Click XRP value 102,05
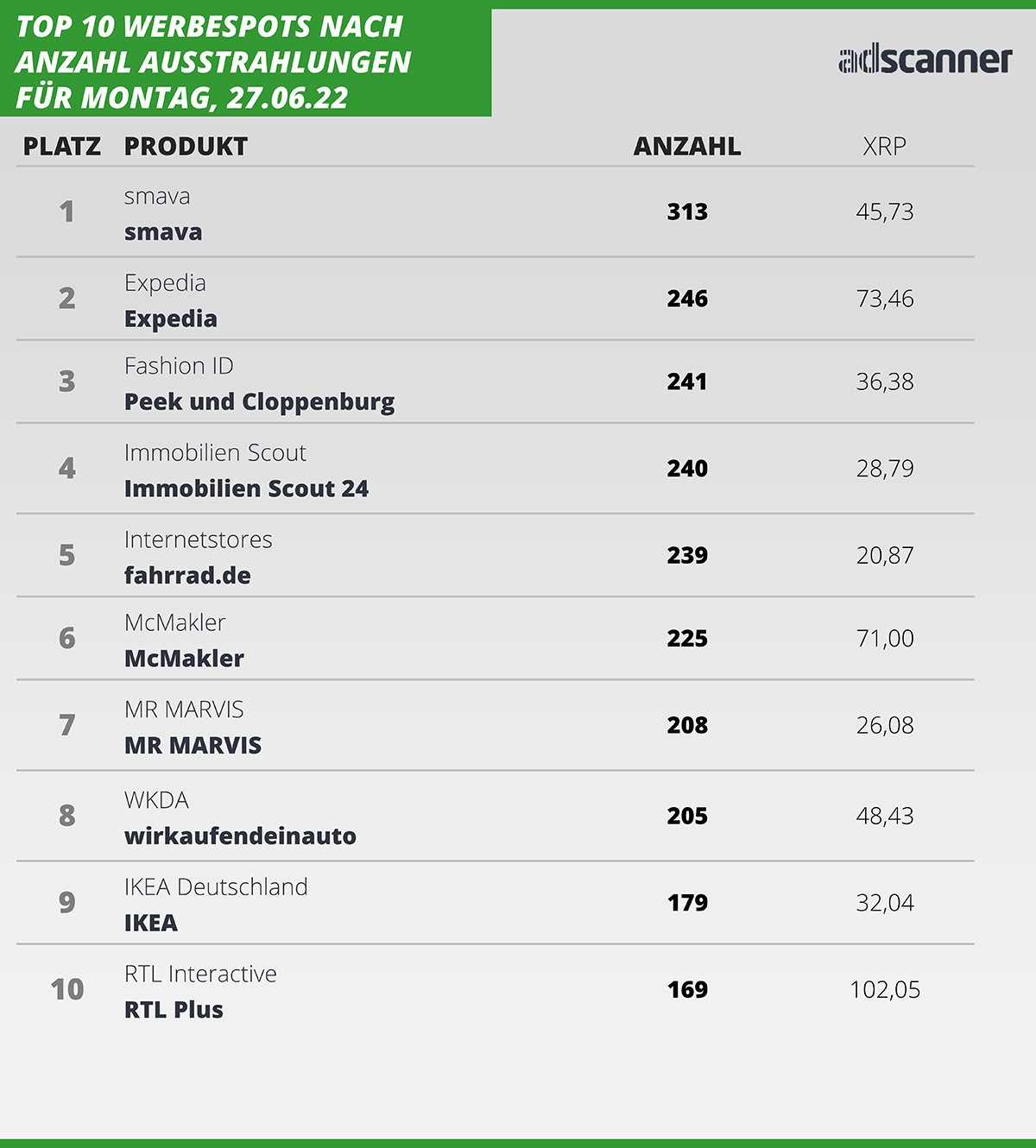The height and width of the screenshot is (1148, 1036). (885, 990)
